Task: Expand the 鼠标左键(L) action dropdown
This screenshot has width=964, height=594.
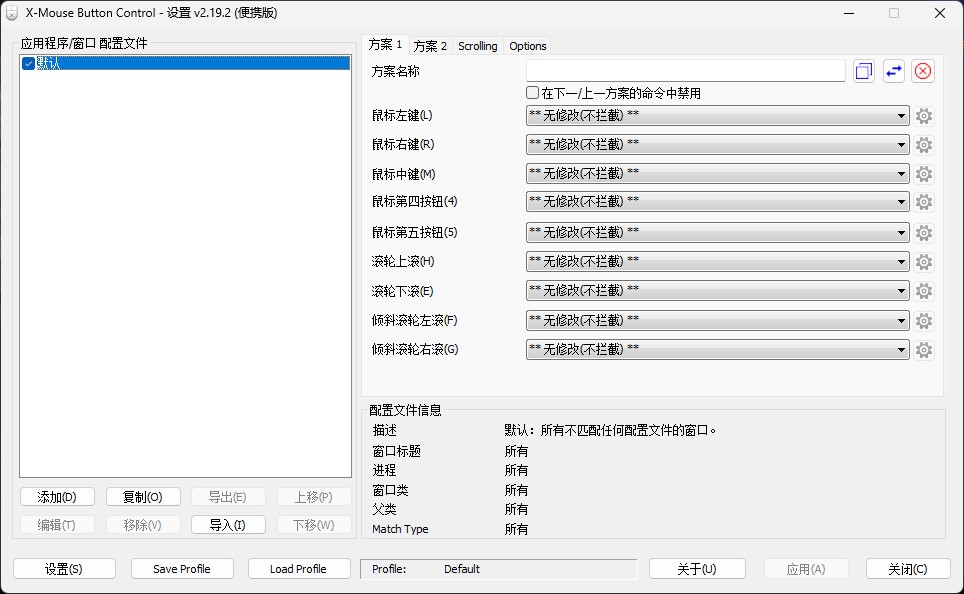Action: pyautogui.click(x=717, y=116)
